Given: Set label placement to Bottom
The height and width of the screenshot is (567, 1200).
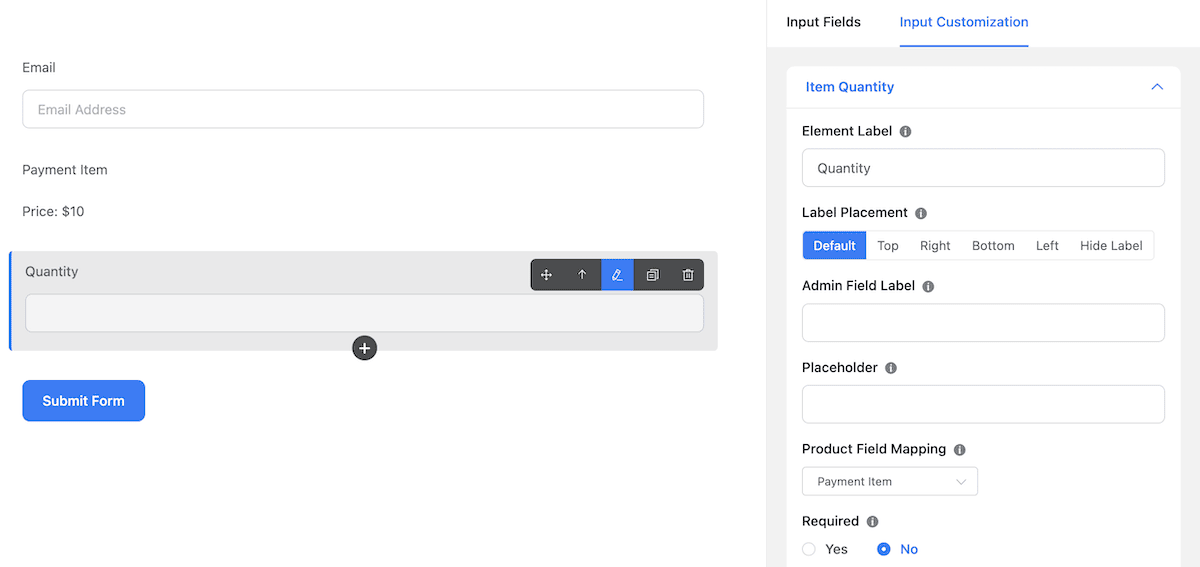Looking at the screenshot, I should 993,246.
